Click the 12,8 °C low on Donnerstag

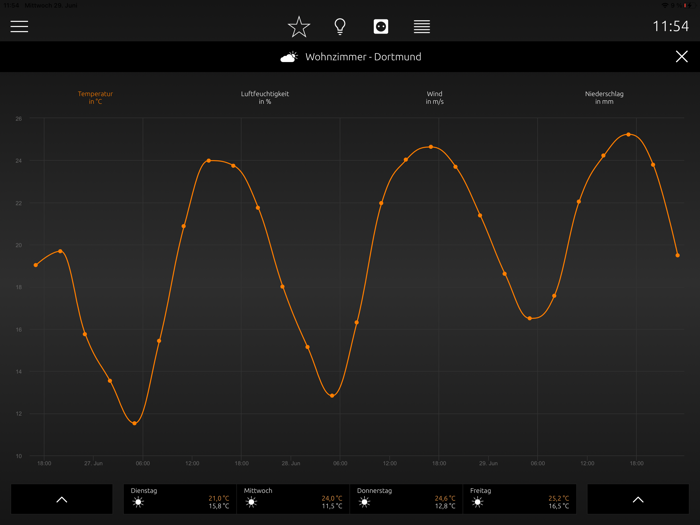[445, 506]
